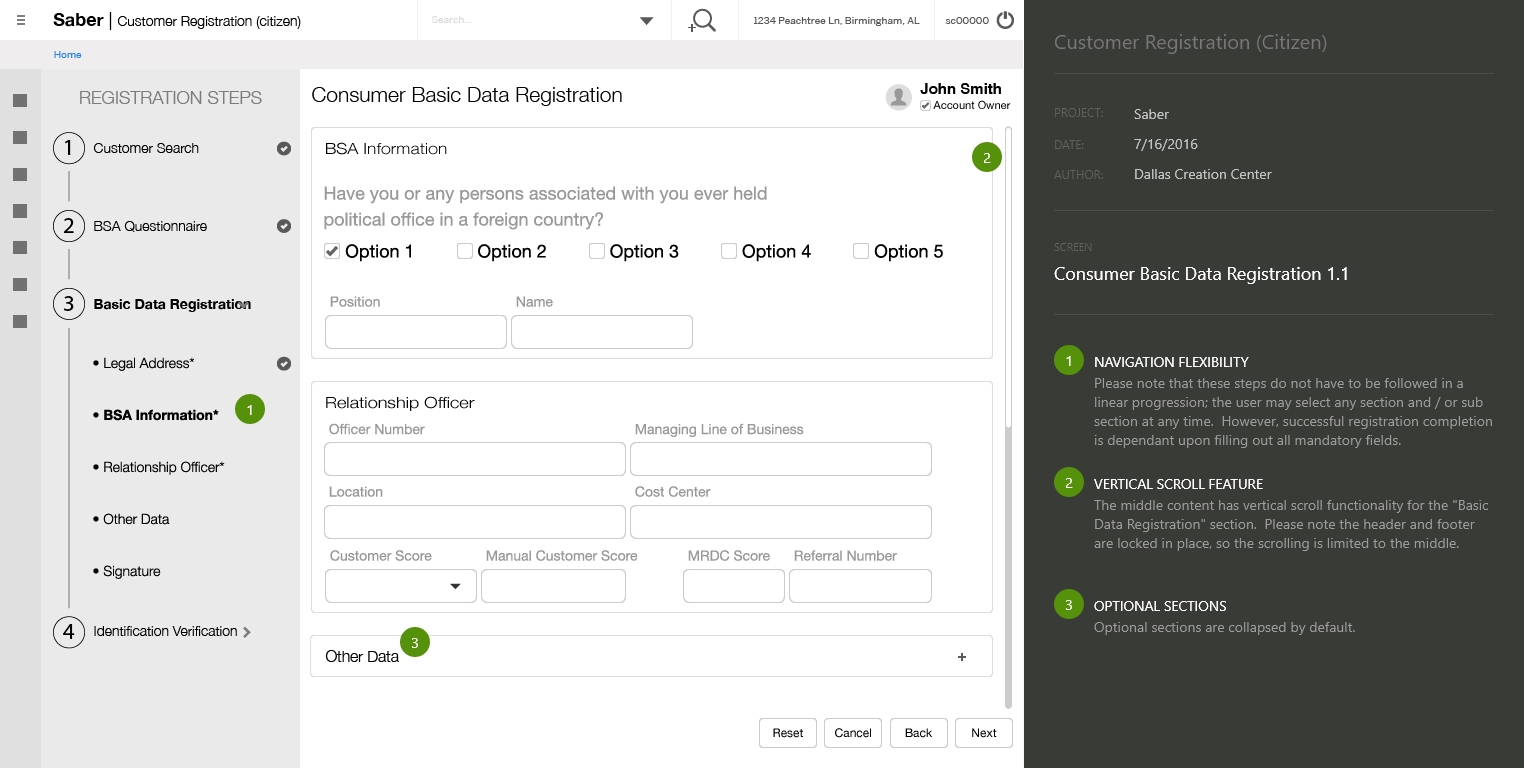
Task: Go to Customer Search step
Action: tap(146, 148)
